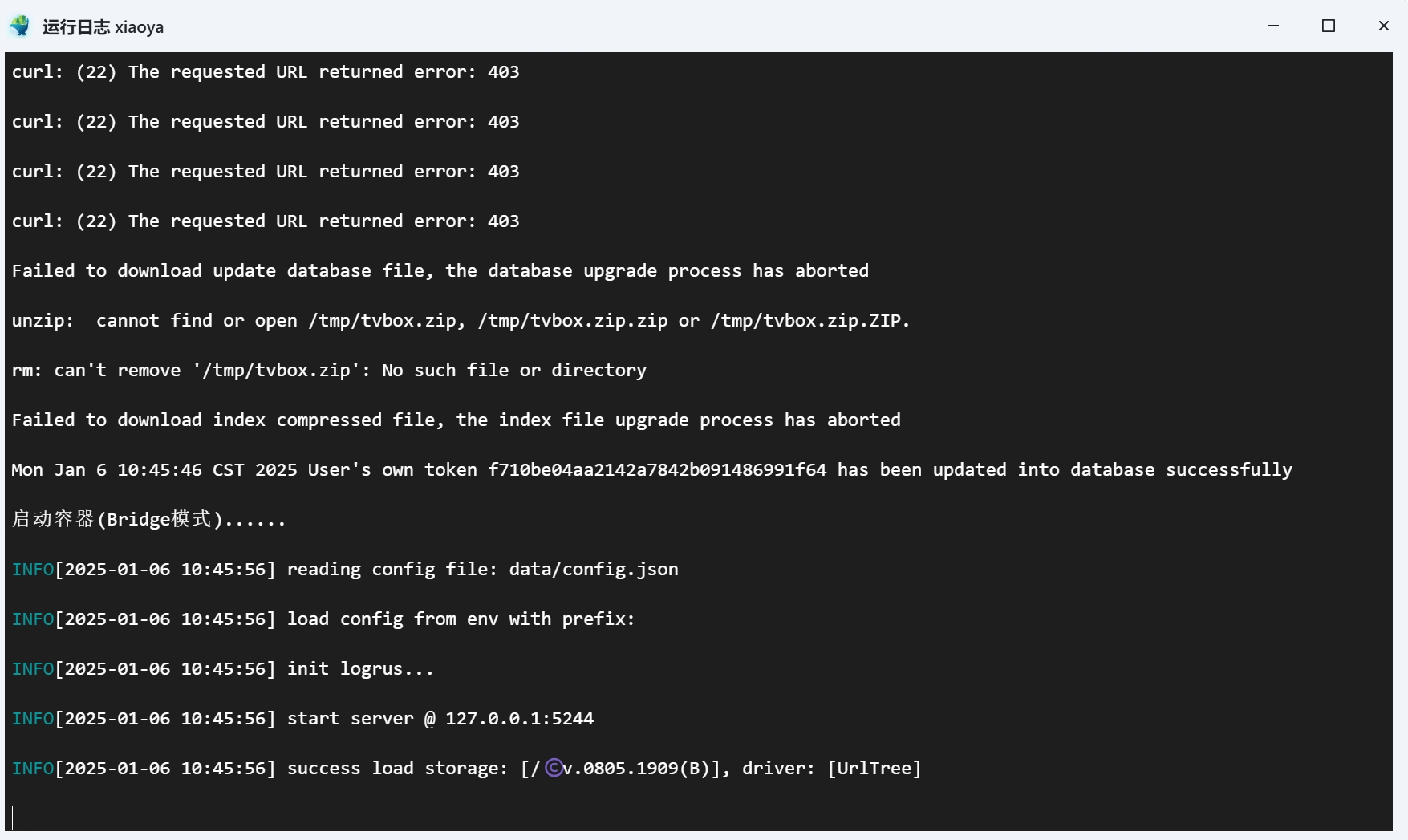Click the cyan INFO label for reading config
This screenshot has height=840, width=1408.
coord(33,570)
